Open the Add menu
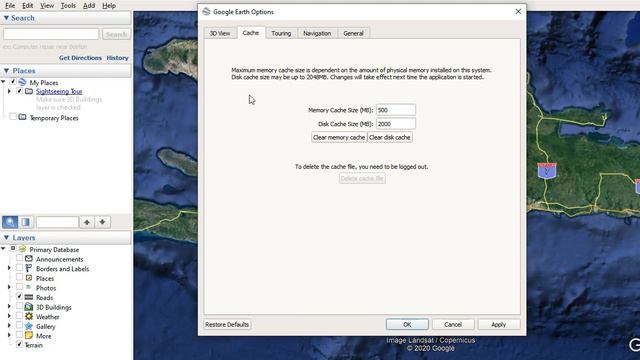Image resolution: width=640 pixels, height=360 pixels. [89, 6]
